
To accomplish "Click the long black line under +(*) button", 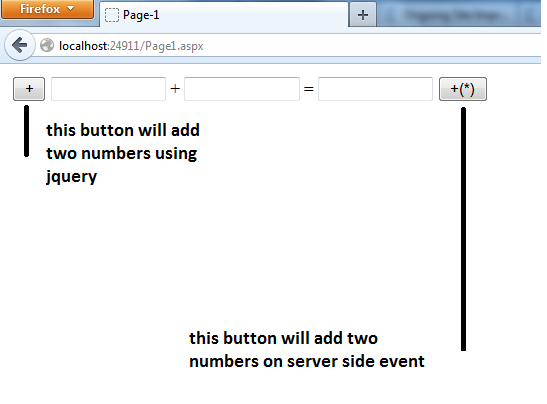I will pyautogui.click(x=463, y=229).
